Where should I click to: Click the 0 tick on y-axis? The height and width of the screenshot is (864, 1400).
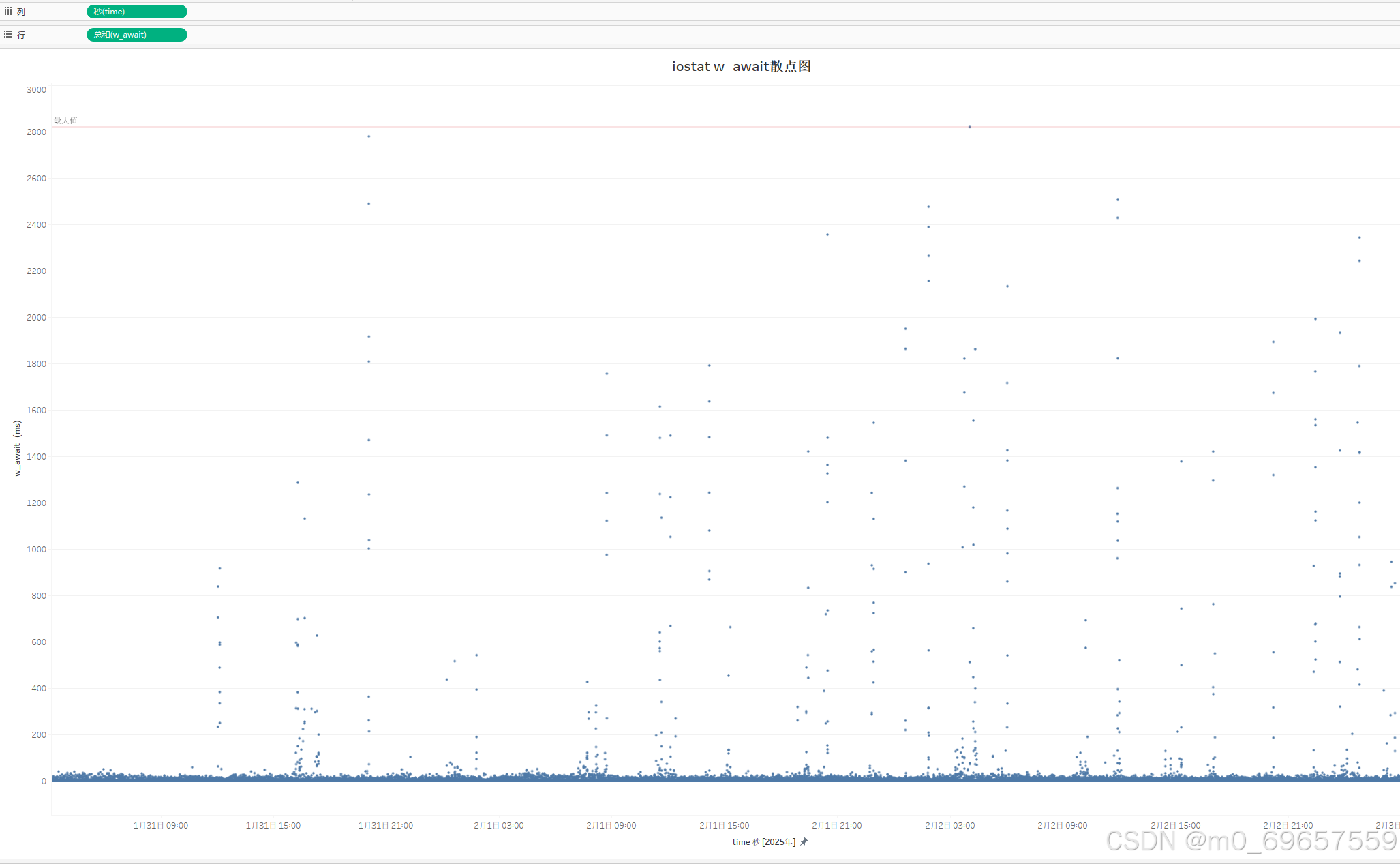[44, 781]
